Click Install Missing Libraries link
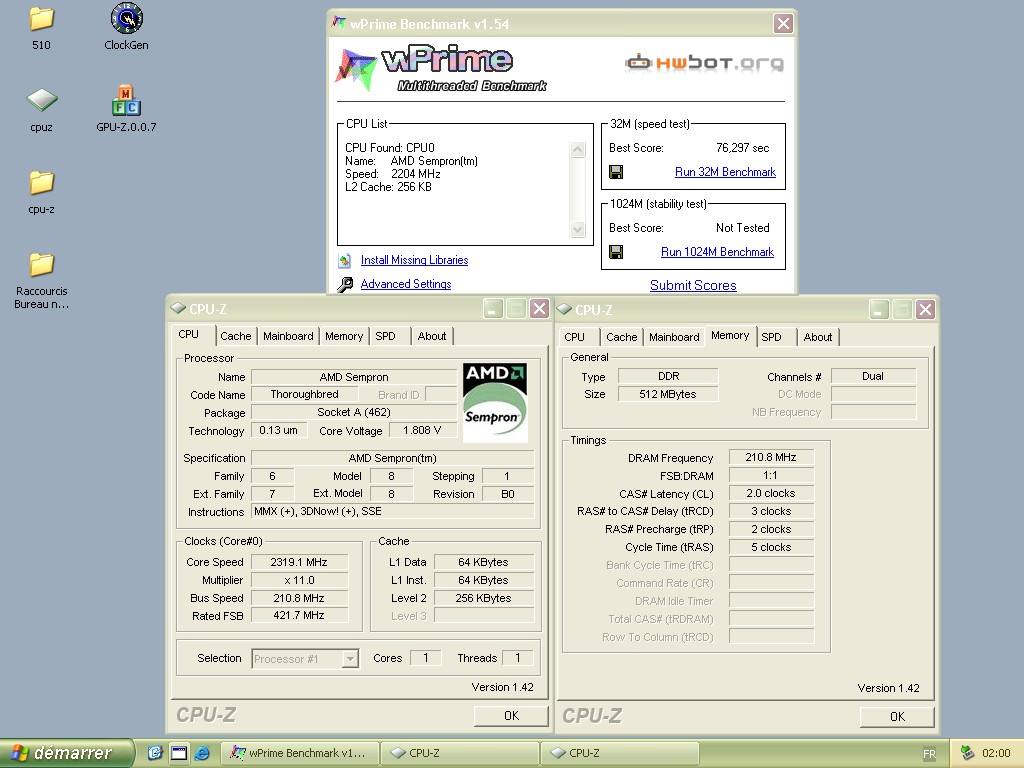 pyautogui.click(x=414, y=260)
